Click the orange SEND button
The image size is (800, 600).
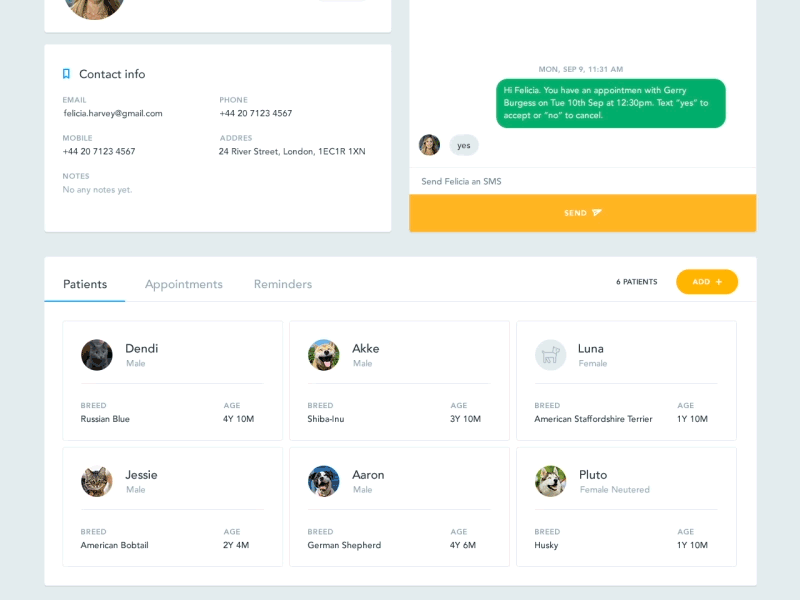pos(583,213)
